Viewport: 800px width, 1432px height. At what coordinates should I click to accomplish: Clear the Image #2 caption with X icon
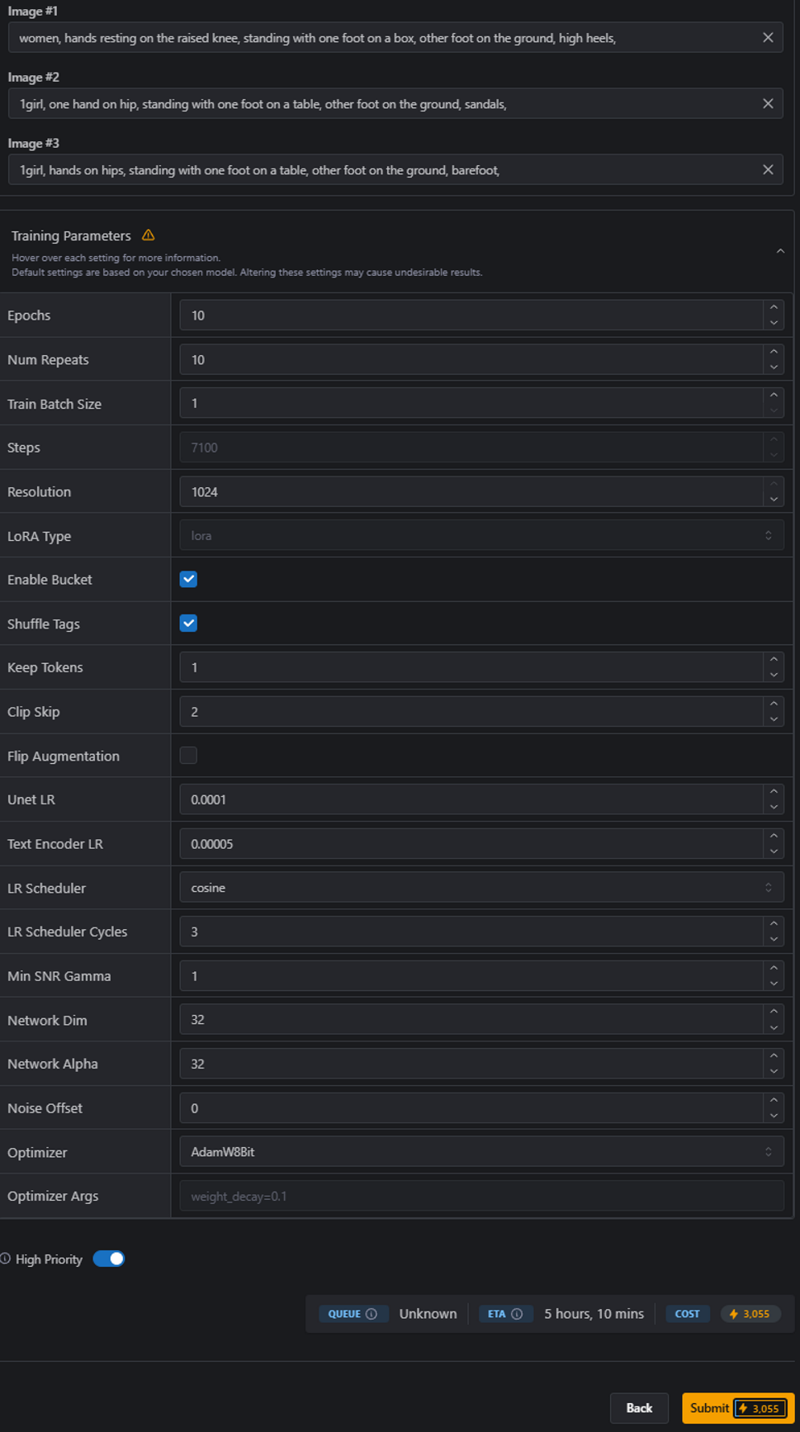click(x=768, y=104)
